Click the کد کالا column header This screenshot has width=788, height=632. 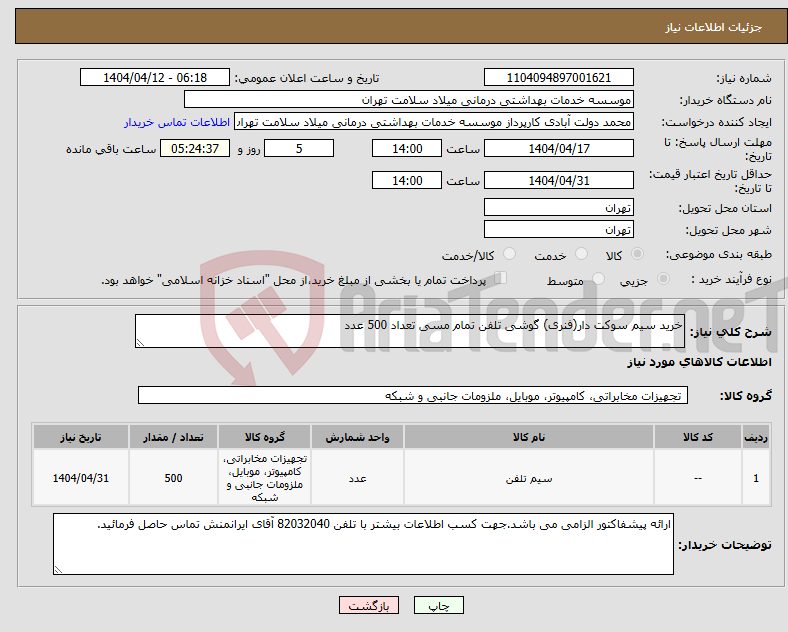coord(698,437)
